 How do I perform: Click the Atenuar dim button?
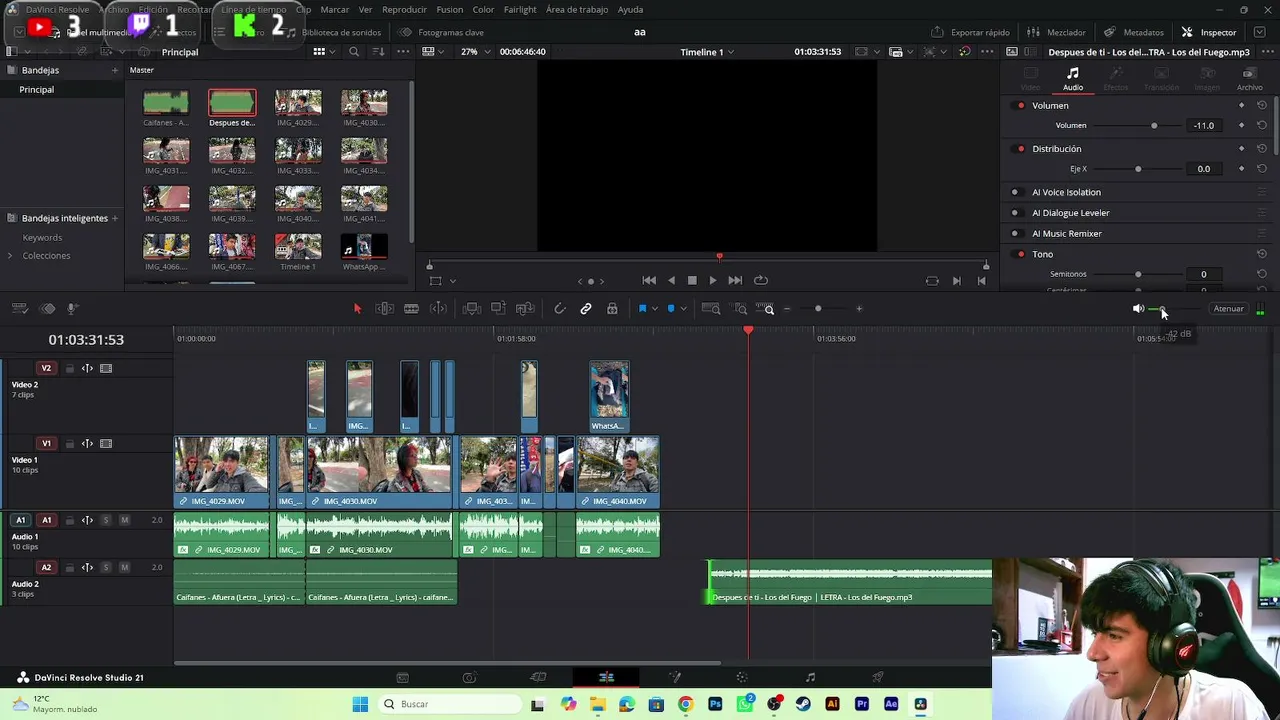(x=1228, y=309)
